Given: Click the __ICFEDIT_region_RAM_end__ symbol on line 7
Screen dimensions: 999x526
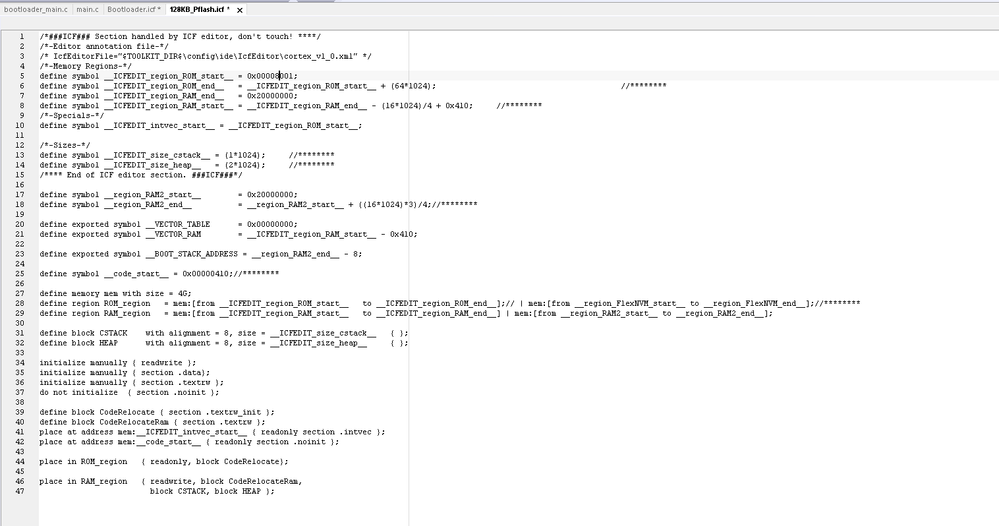Looking at the screenshot, I should (x=164, y=96).
